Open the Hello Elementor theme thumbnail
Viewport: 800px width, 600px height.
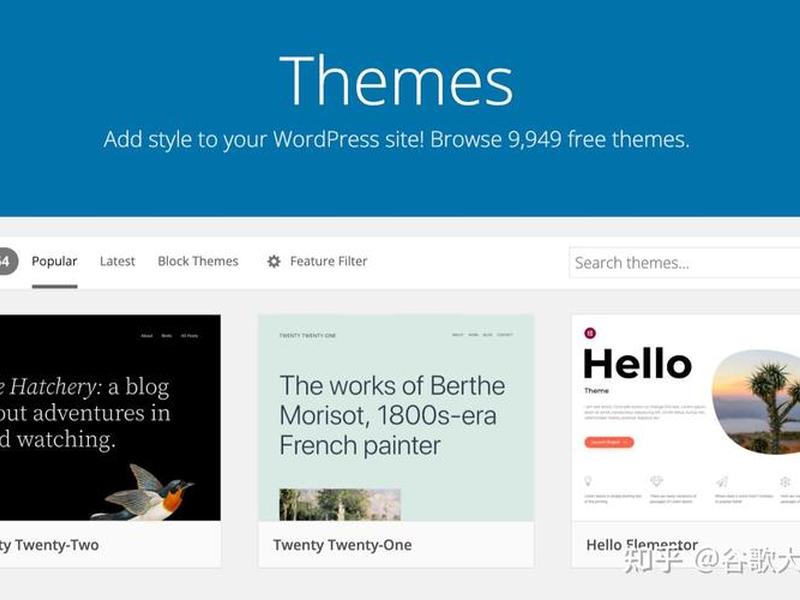686,418
